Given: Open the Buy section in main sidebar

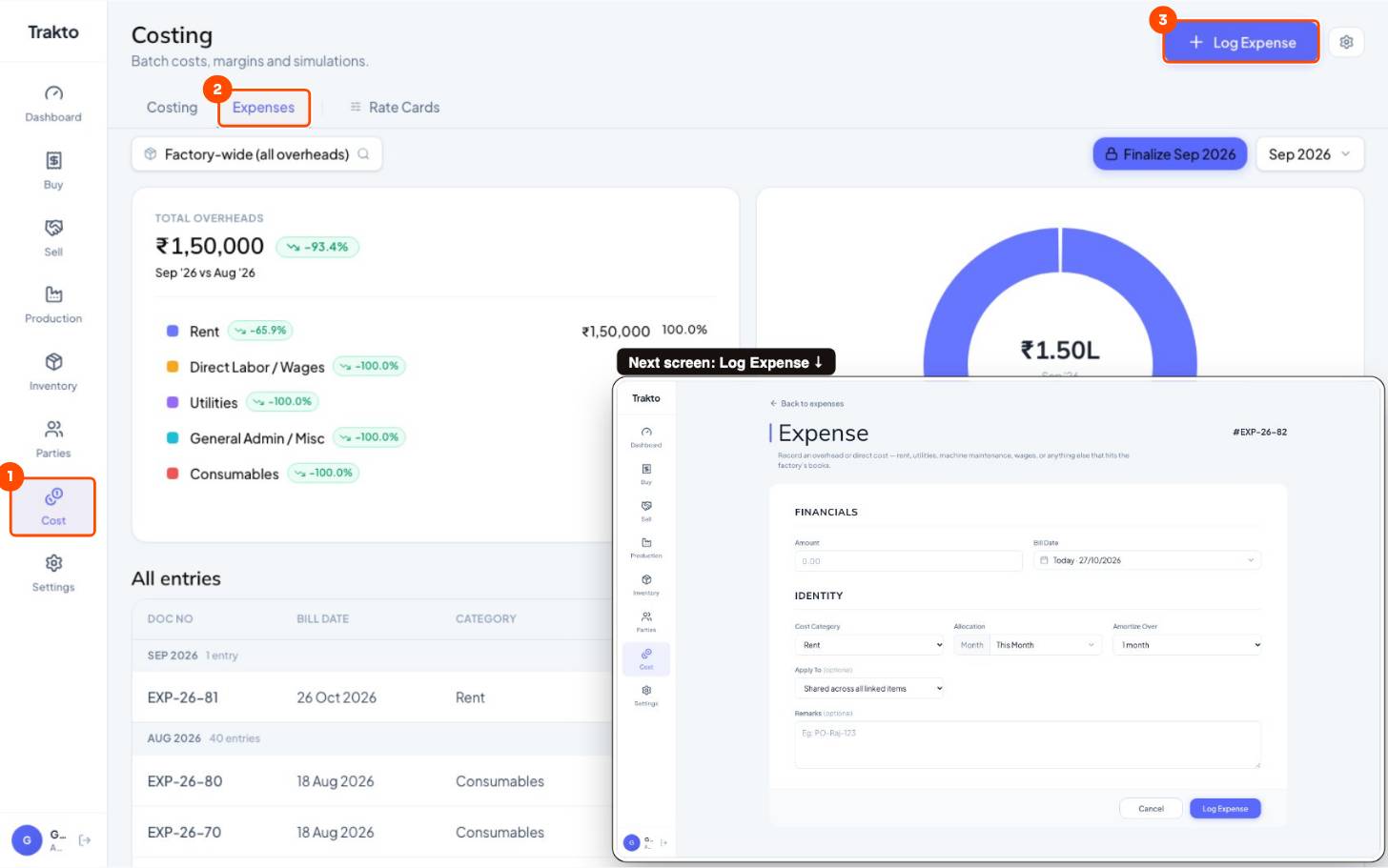Looking at the screenshot, I should (53, 171).
